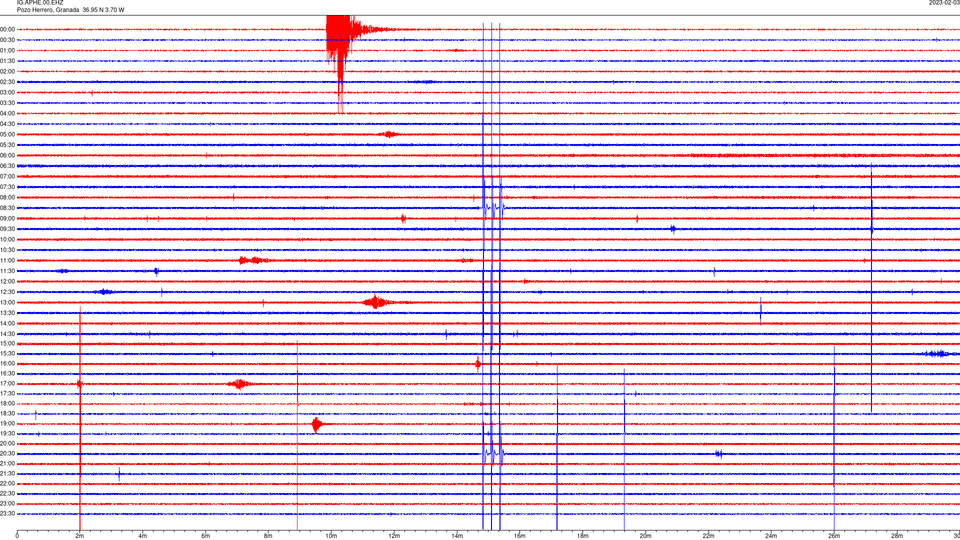Click the station code IG.APHE.00.EHZ

[x=40, y=3]
